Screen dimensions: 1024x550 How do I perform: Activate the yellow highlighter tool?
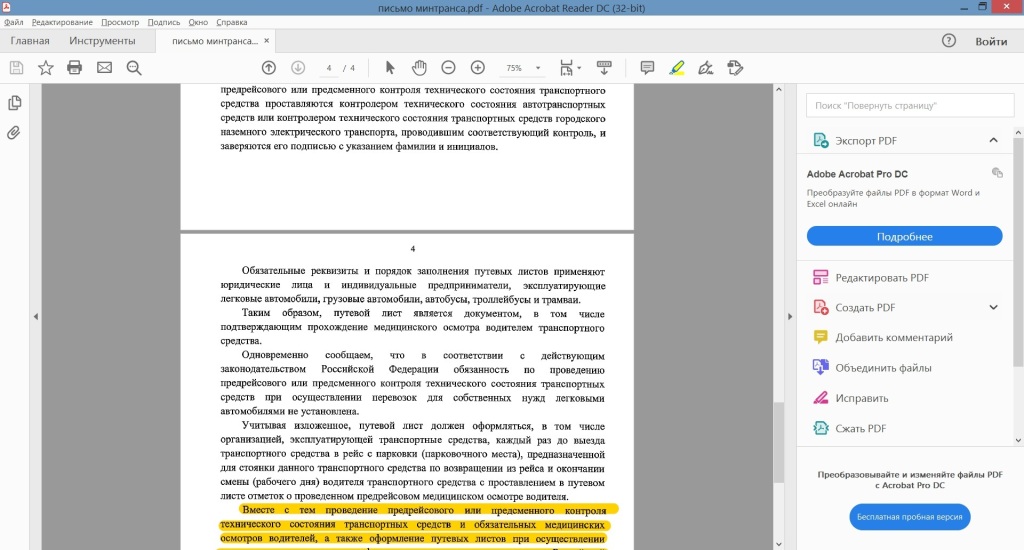tap(677, 68)
